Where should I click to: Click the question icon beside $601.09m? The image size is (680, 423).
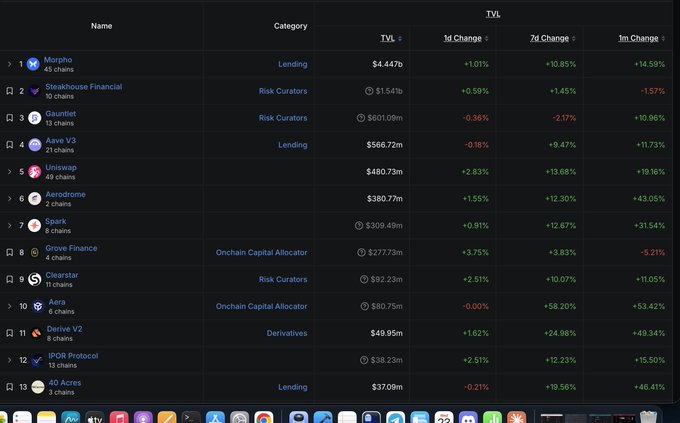coord(361,118)
